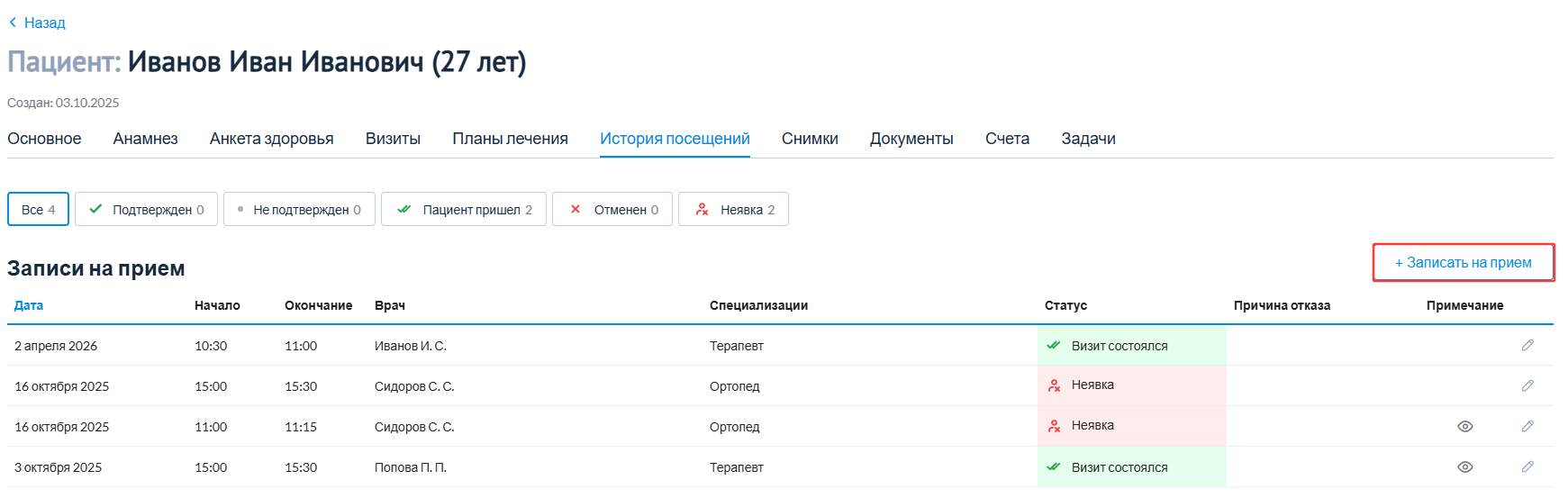Click the checkmark icon in the Попова П. П. row
This screenshot has width=1568, height=498.
1054,467
